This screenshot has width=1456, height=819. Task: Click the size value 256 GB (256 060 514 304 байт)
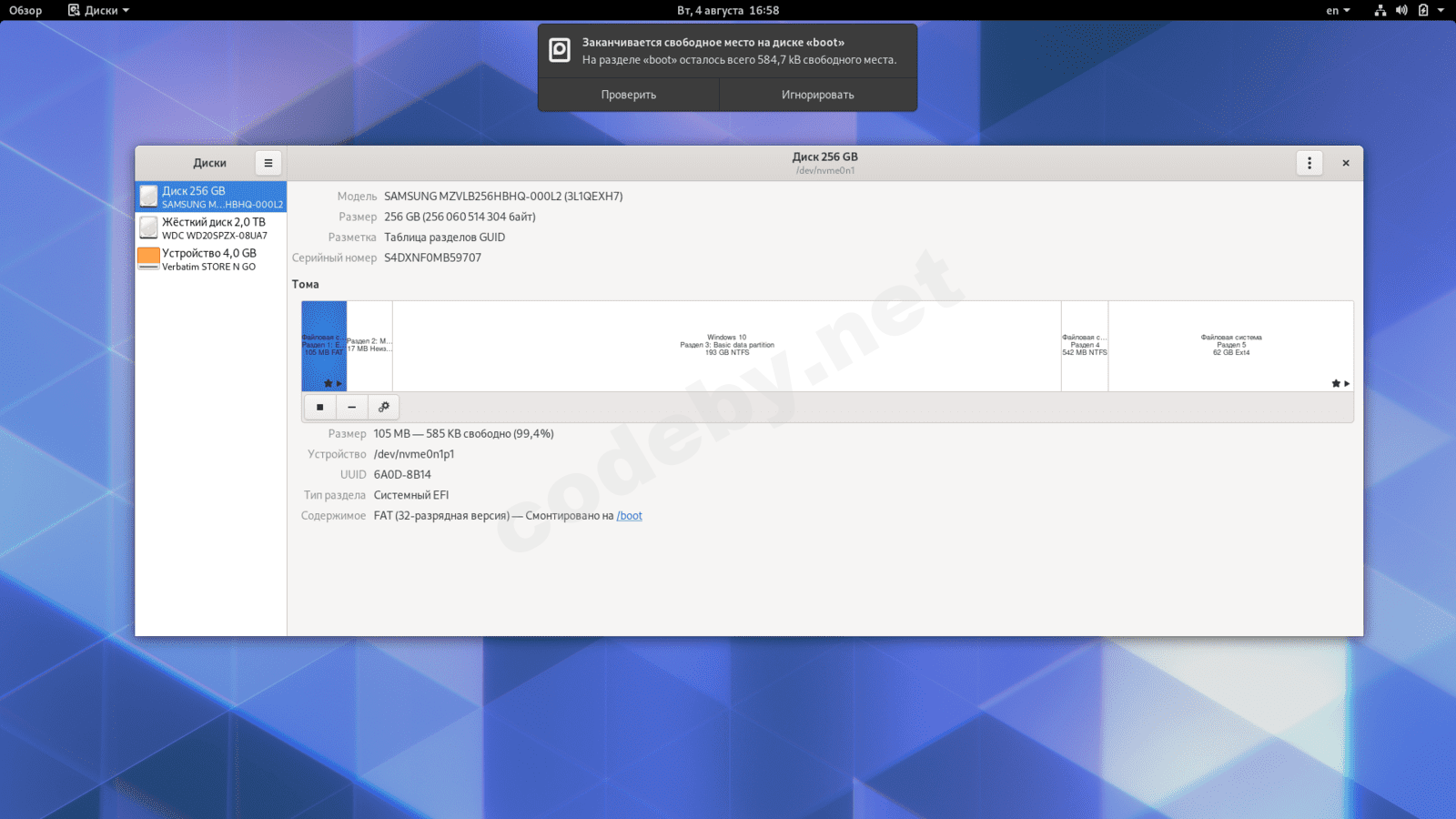coord(460,217)
